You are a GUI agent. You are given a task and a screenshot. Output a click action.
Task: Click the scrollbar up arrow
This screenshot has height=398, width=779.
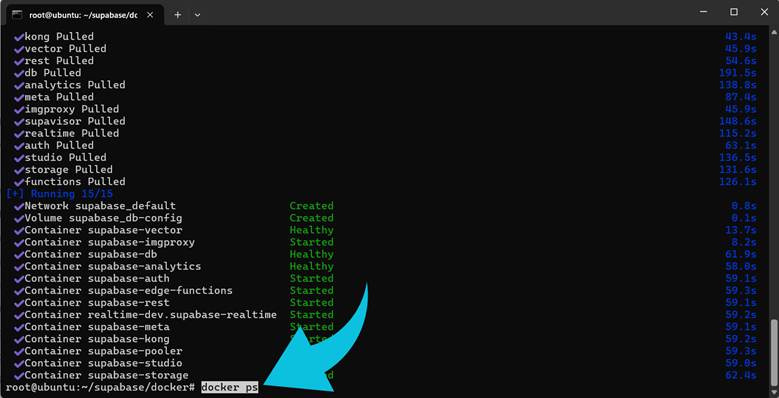(x=774, y=32)
